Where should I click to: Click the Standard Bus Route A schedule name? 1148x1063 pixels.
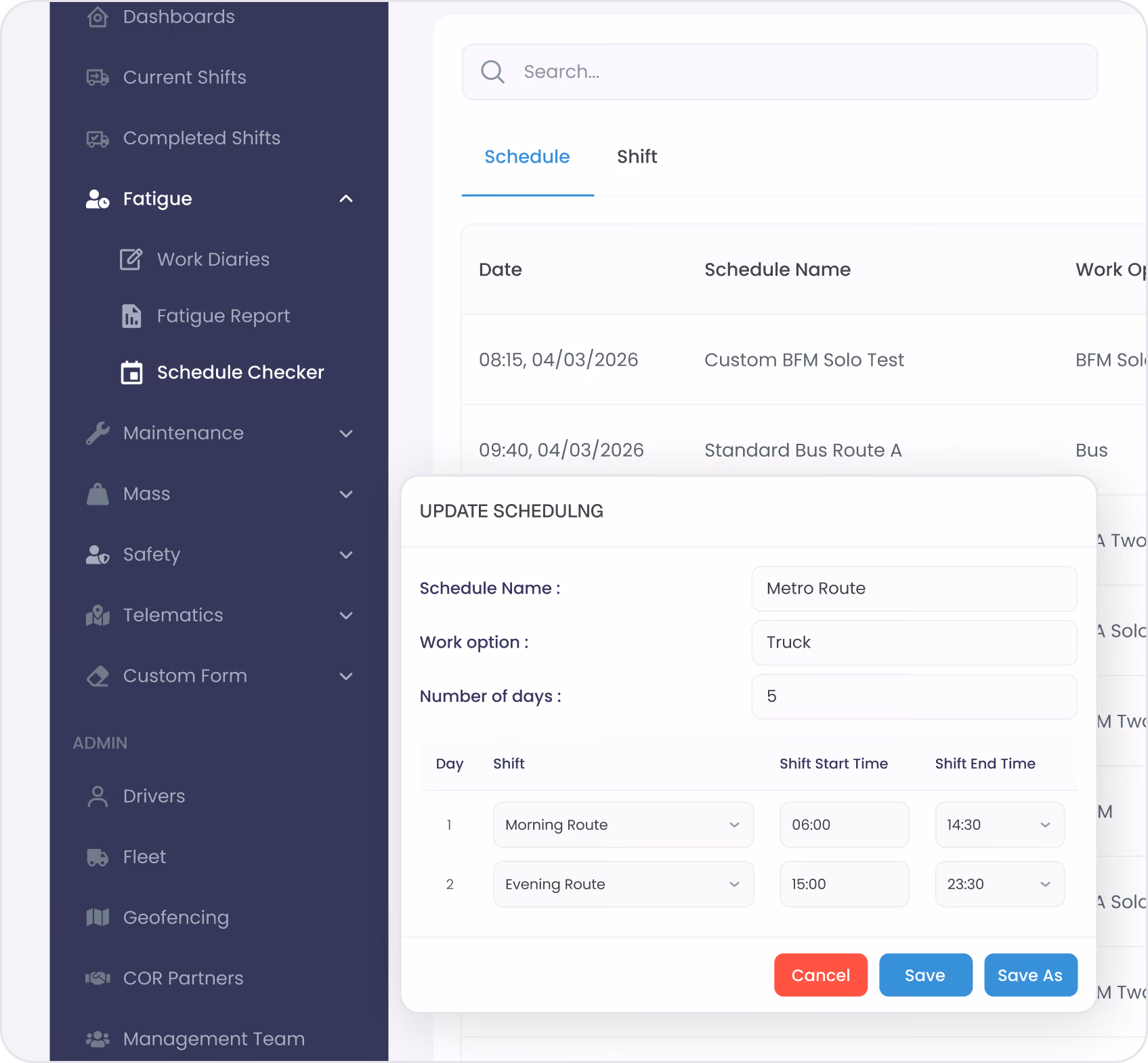pos(803,451)
